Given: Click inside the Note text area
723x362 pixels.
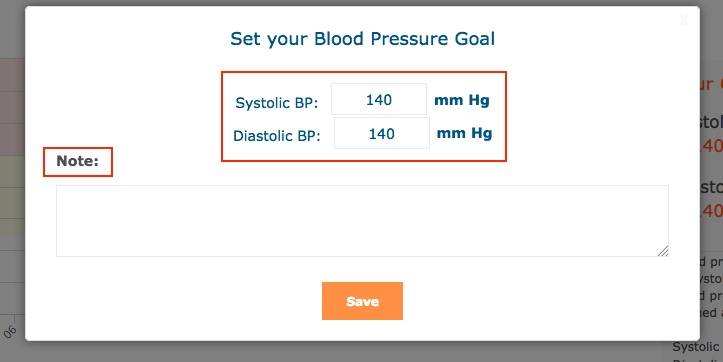Looking at the screenshot, I should pos(362,221).
